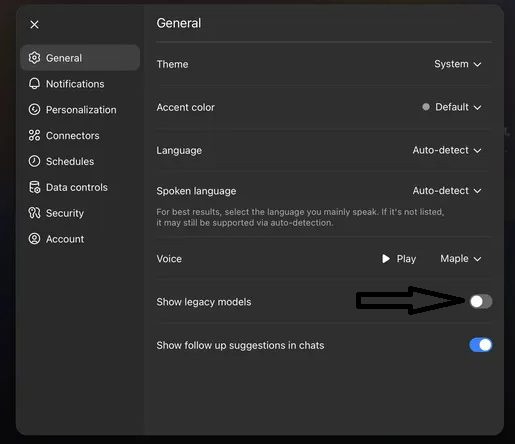
Task: Click the General gear icon in sidebar
Action: click(34, 58)
